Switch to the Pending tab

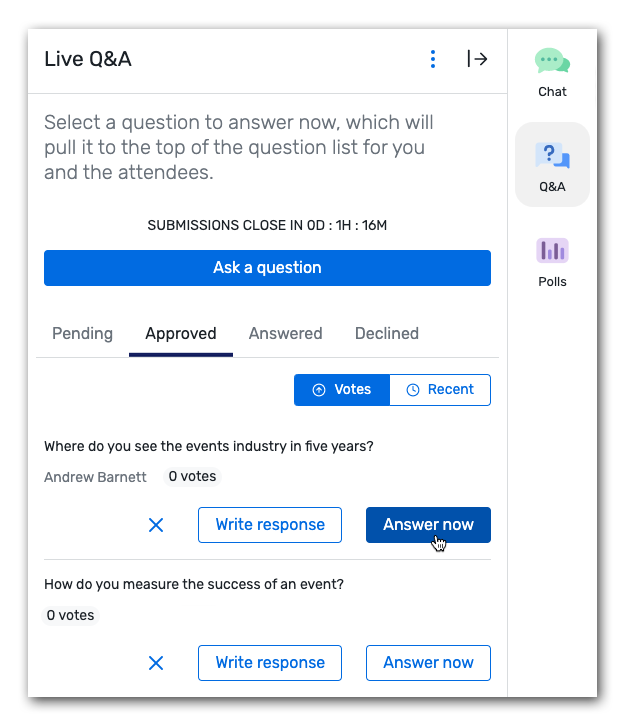[82, 334]
